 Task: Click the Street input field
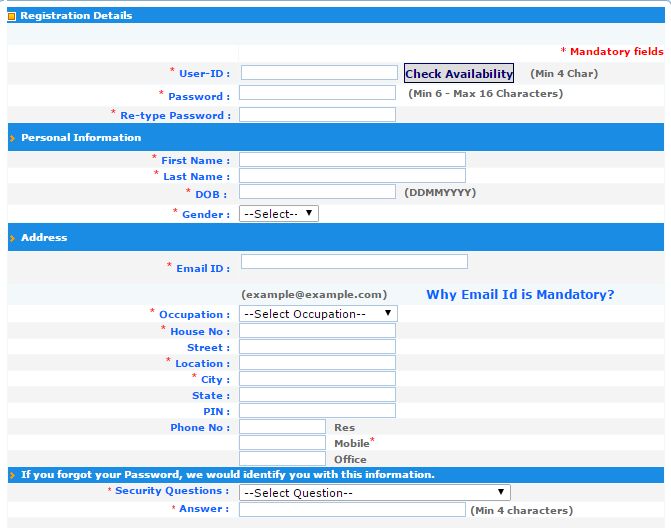(317, 347)
